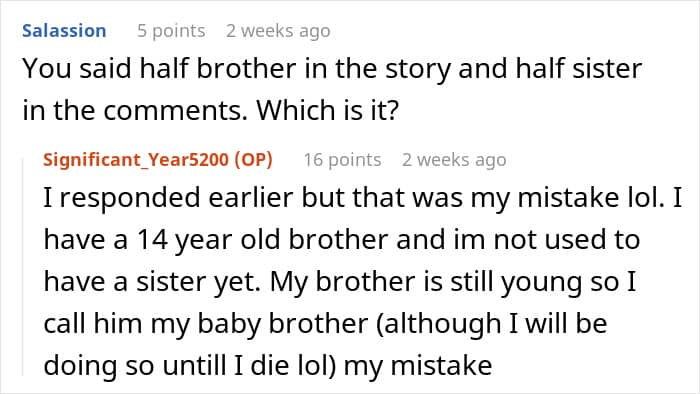700x394 pixels.
Task: Click the line starting 'You said half brother'
Action: pos(332,69)
